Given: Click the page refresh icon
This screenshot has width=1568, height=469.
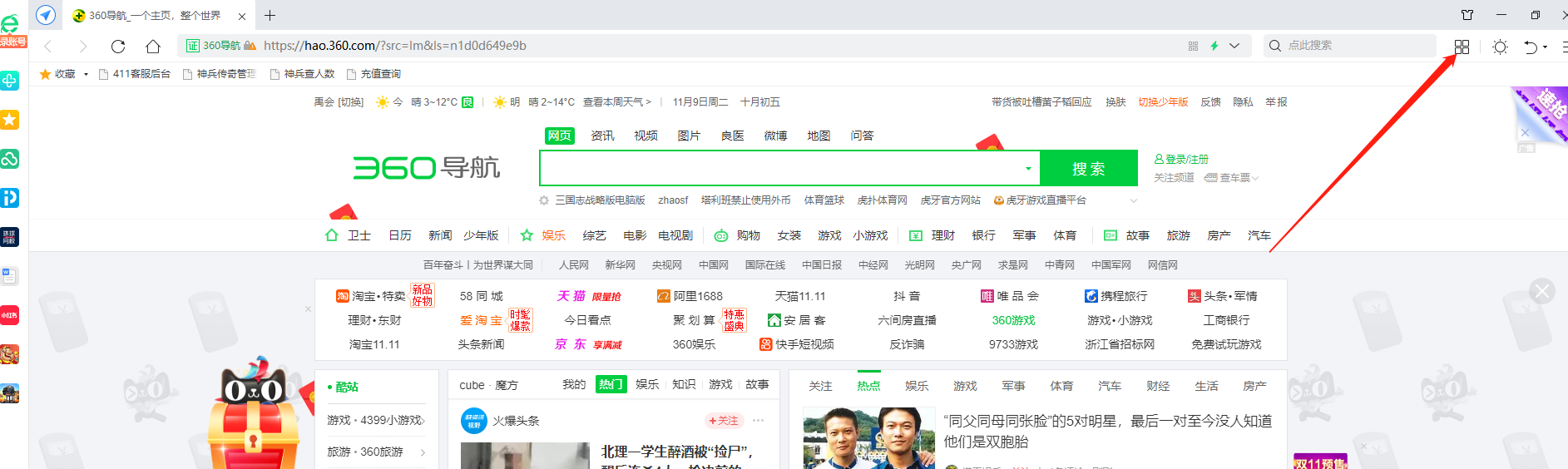Looking at the screenshot, I should tap(118, 46).
